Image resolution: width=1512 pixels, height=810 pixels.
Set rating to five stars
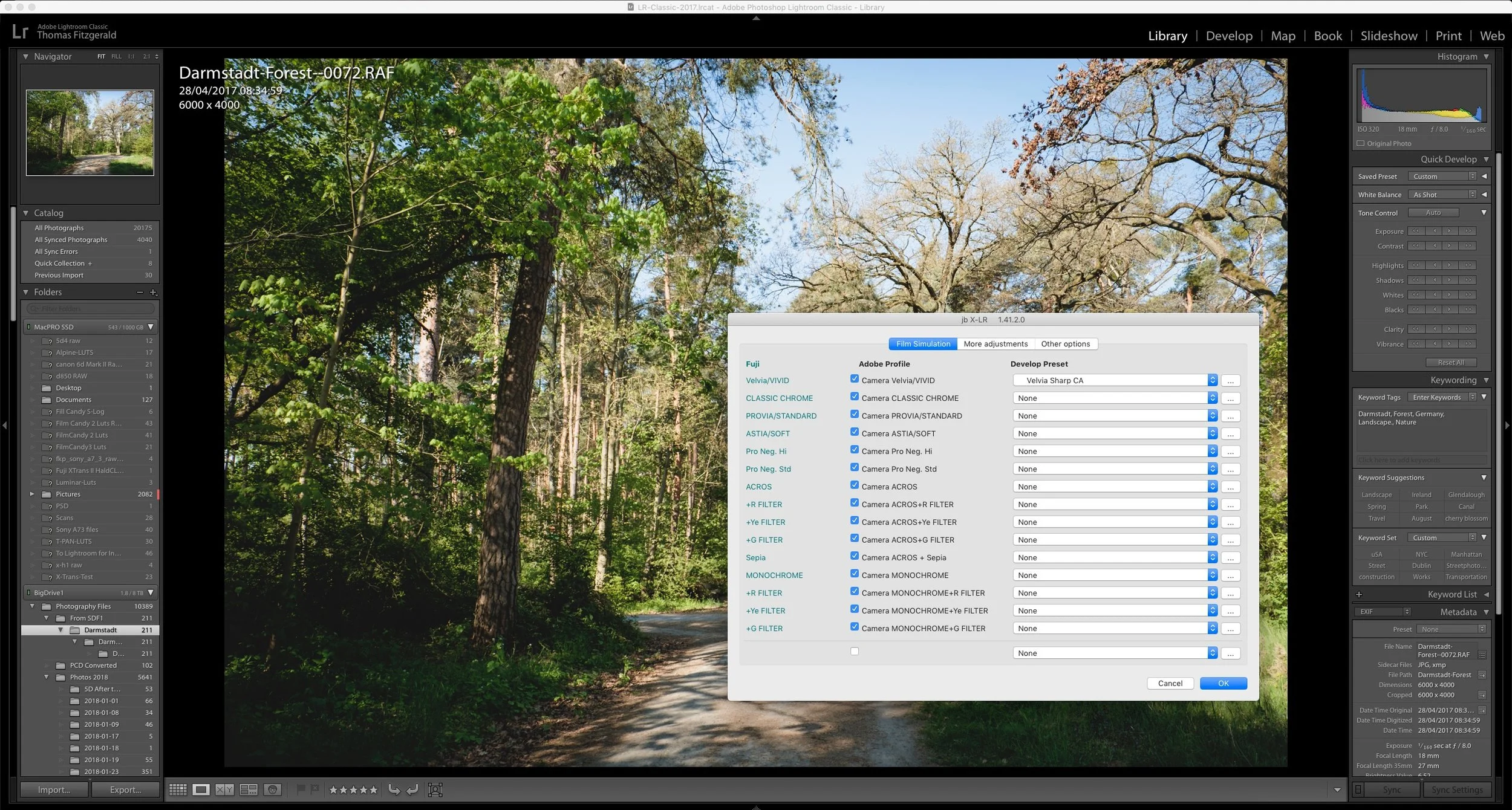point(373,789)
